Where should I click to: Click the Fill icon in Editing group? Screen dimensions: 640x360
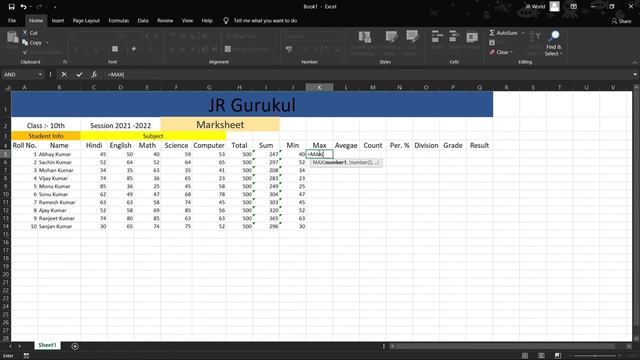492,42
